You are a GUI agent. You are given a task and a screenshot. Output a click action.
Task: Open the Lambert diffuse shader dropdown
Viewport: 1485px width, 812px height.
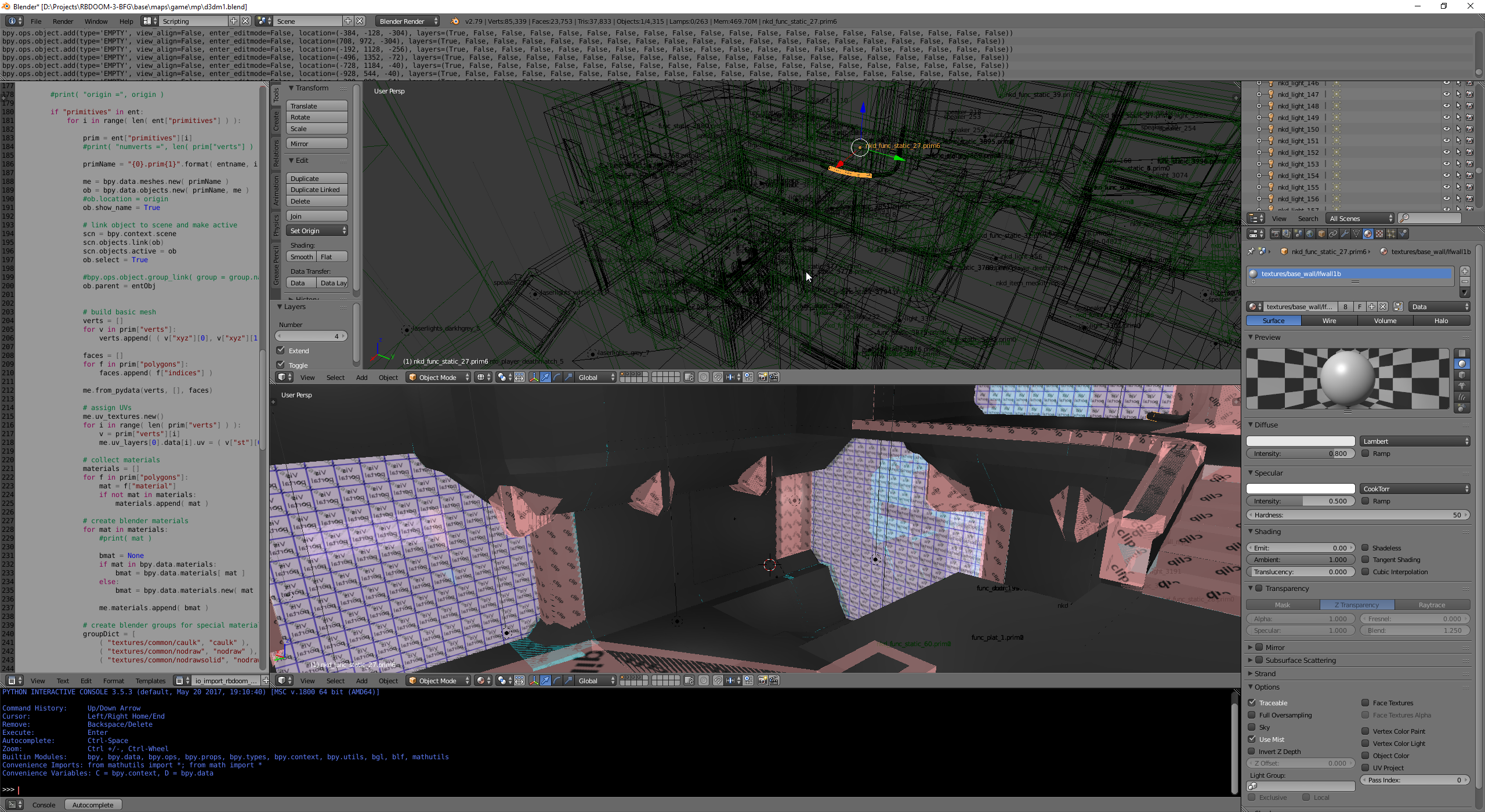pos(1415,441)
